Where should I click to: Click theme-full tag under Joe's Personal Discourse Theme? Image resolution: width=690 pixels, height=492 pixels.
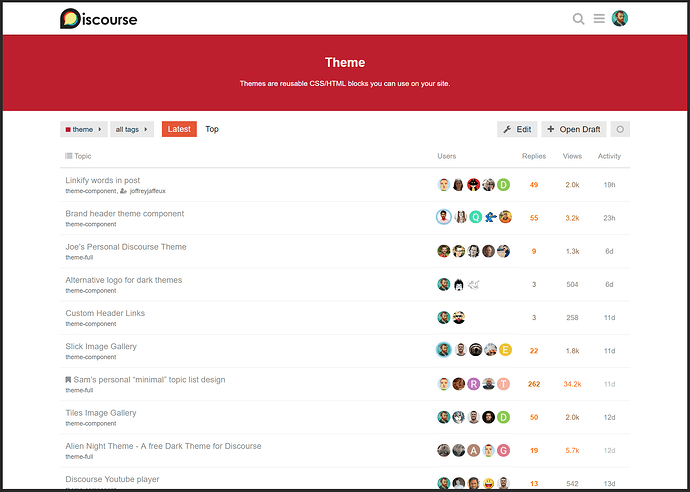(x=79, y=257)
